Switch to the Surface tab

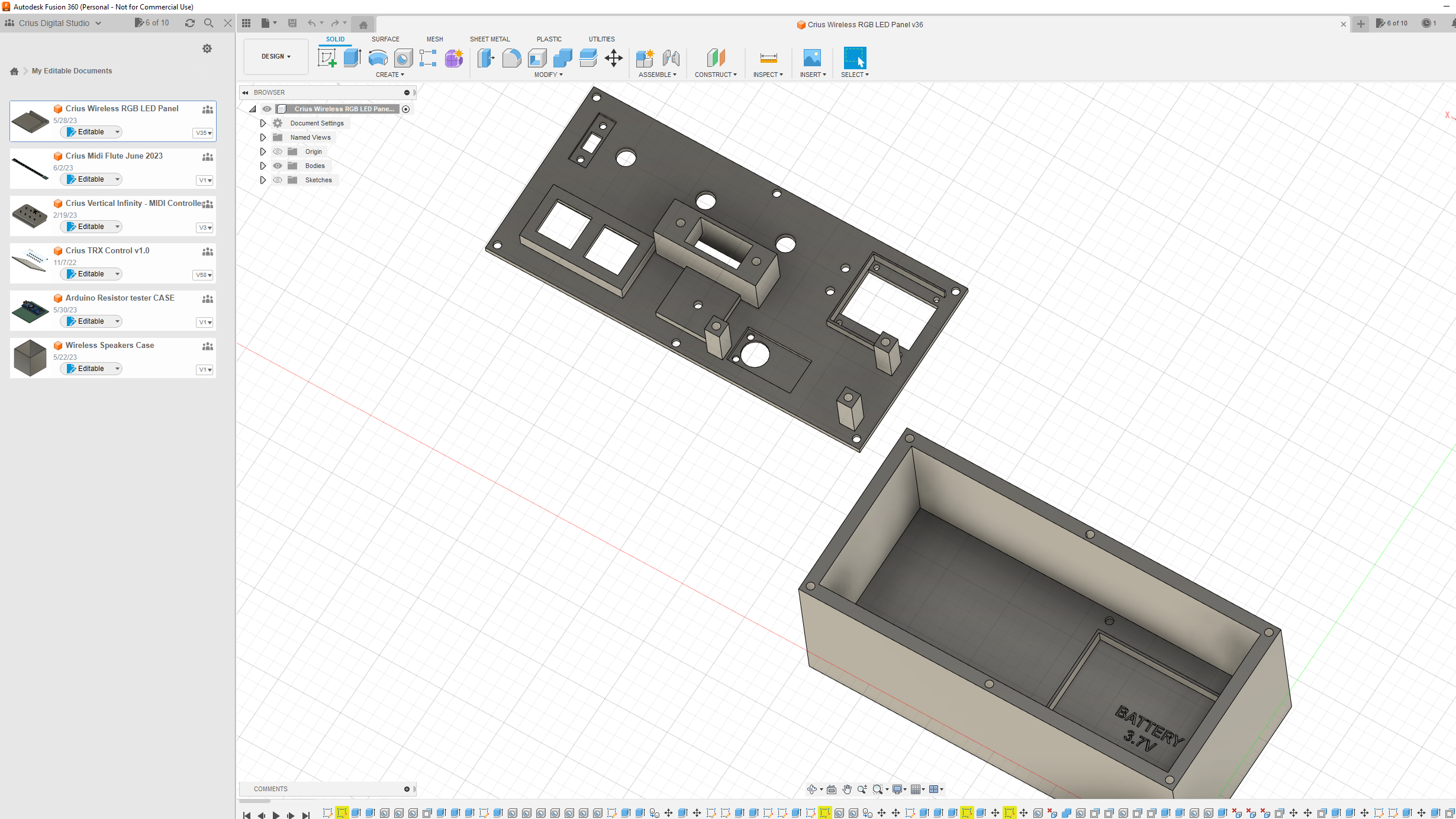tap(385, 38)
